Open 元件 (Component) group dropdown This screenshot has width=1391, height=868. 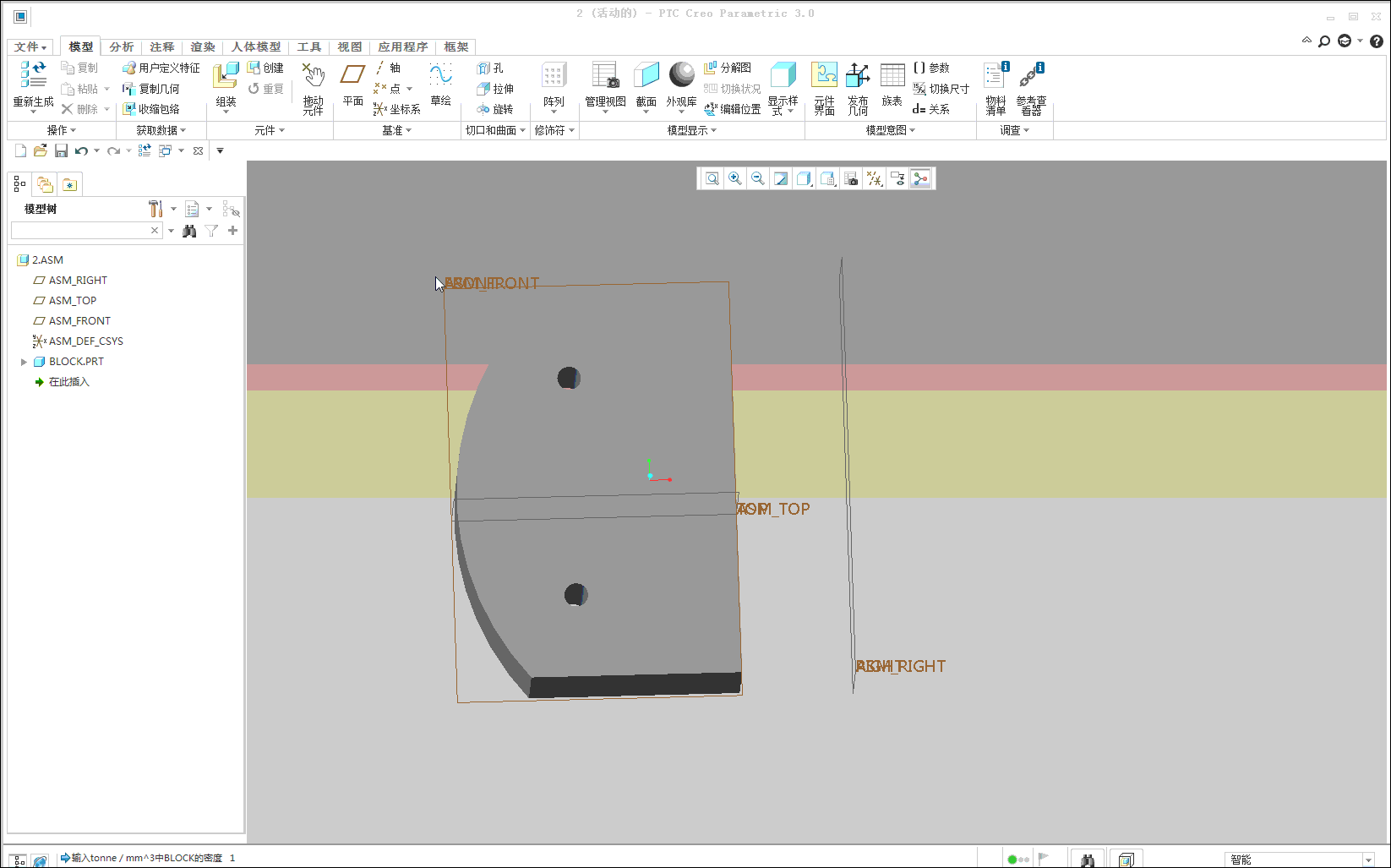(x=270, y=130)
